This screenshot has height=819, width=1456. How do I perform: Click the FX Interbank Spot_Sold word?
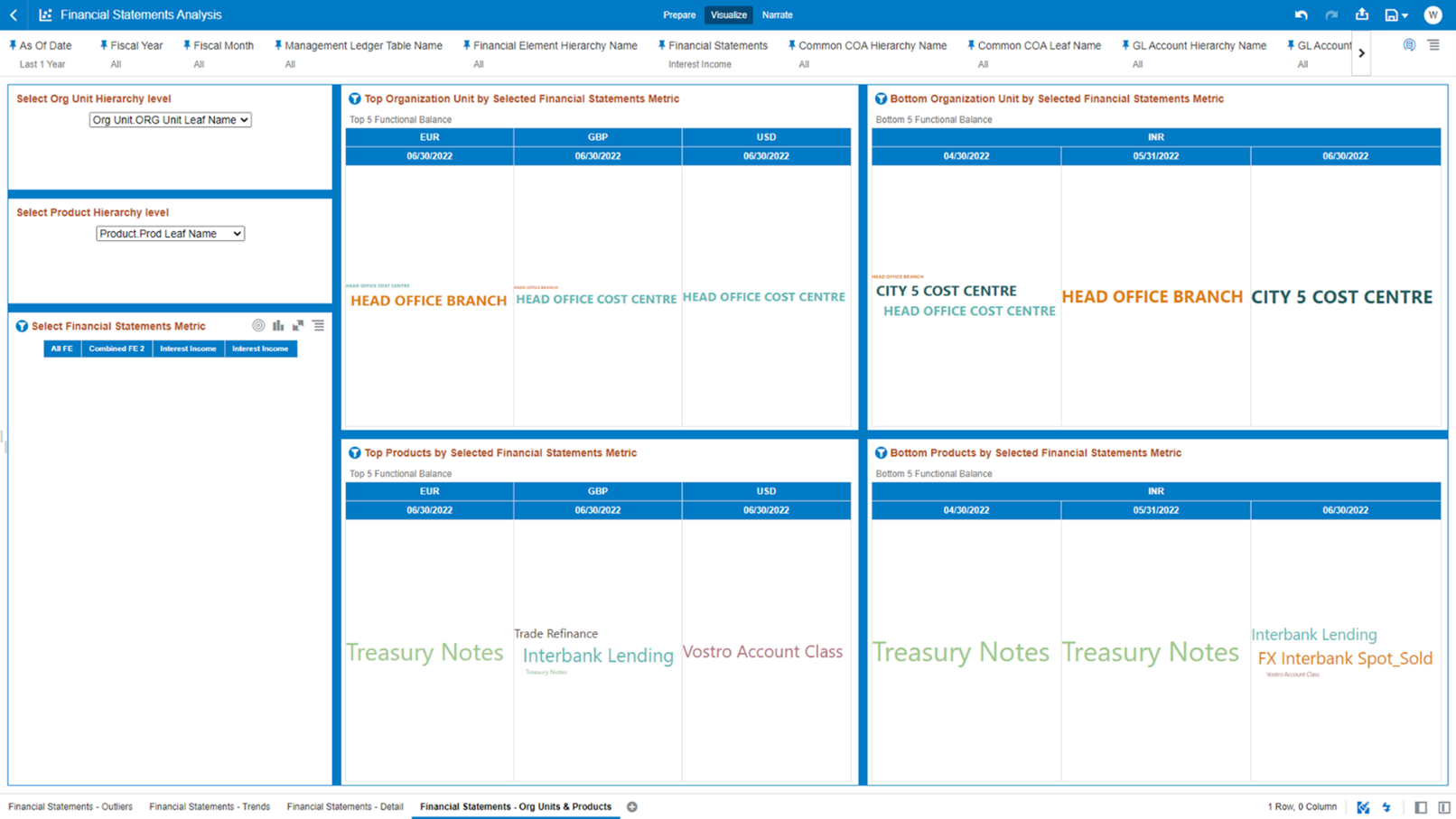[1345, 658]
